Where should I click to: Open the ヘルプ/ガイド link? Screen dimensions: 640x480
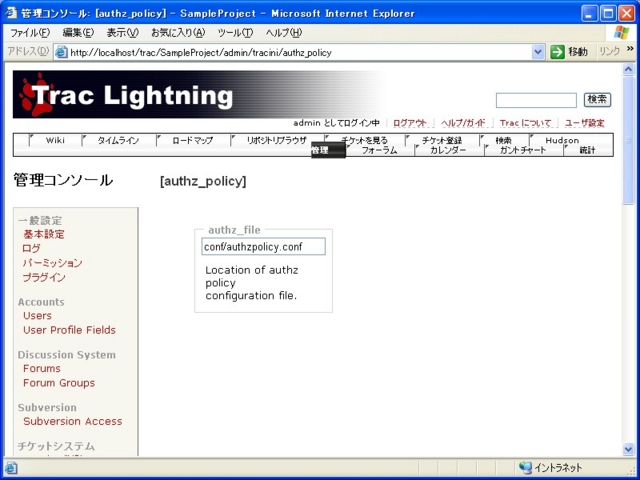point(463,123)
